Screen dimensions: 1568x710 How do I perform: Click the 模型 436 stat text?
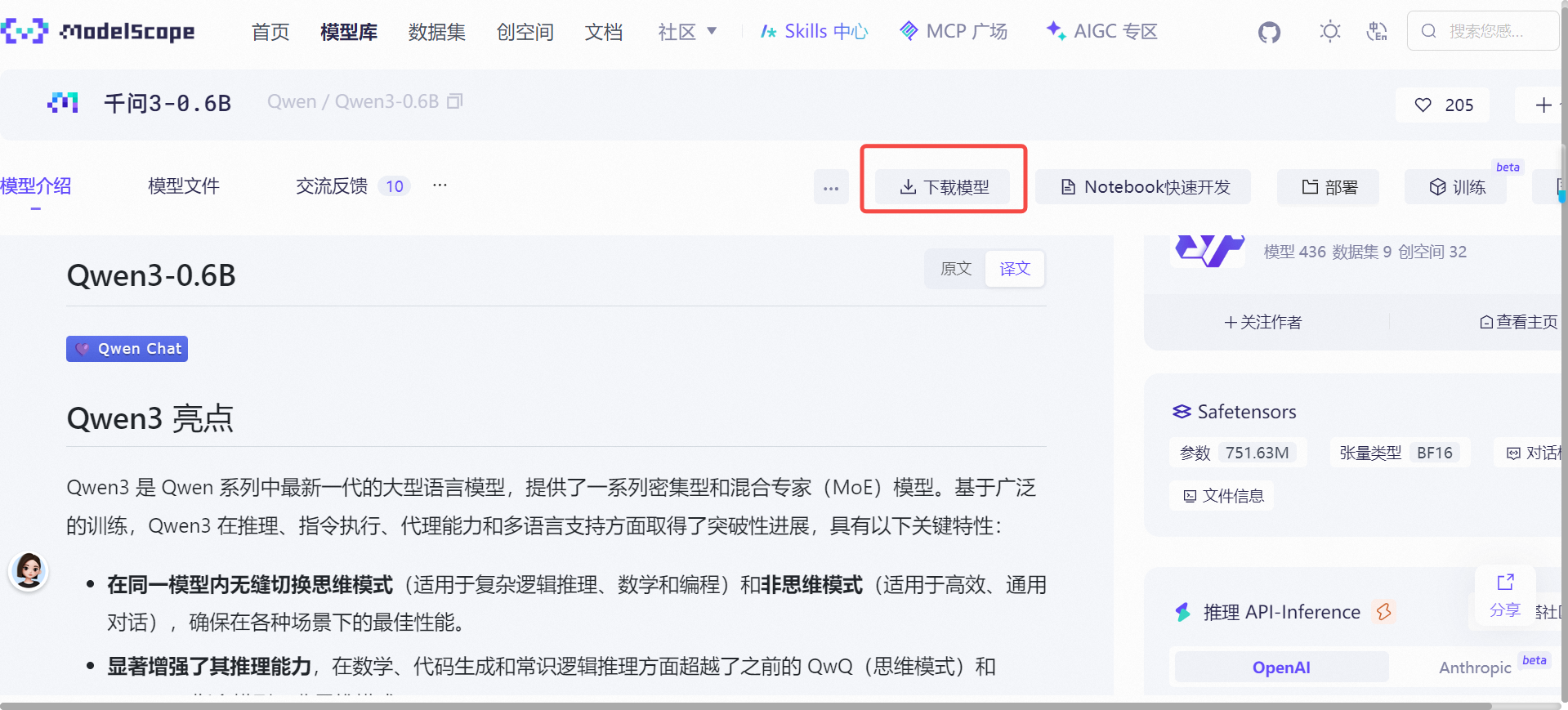pos(1295,252)
